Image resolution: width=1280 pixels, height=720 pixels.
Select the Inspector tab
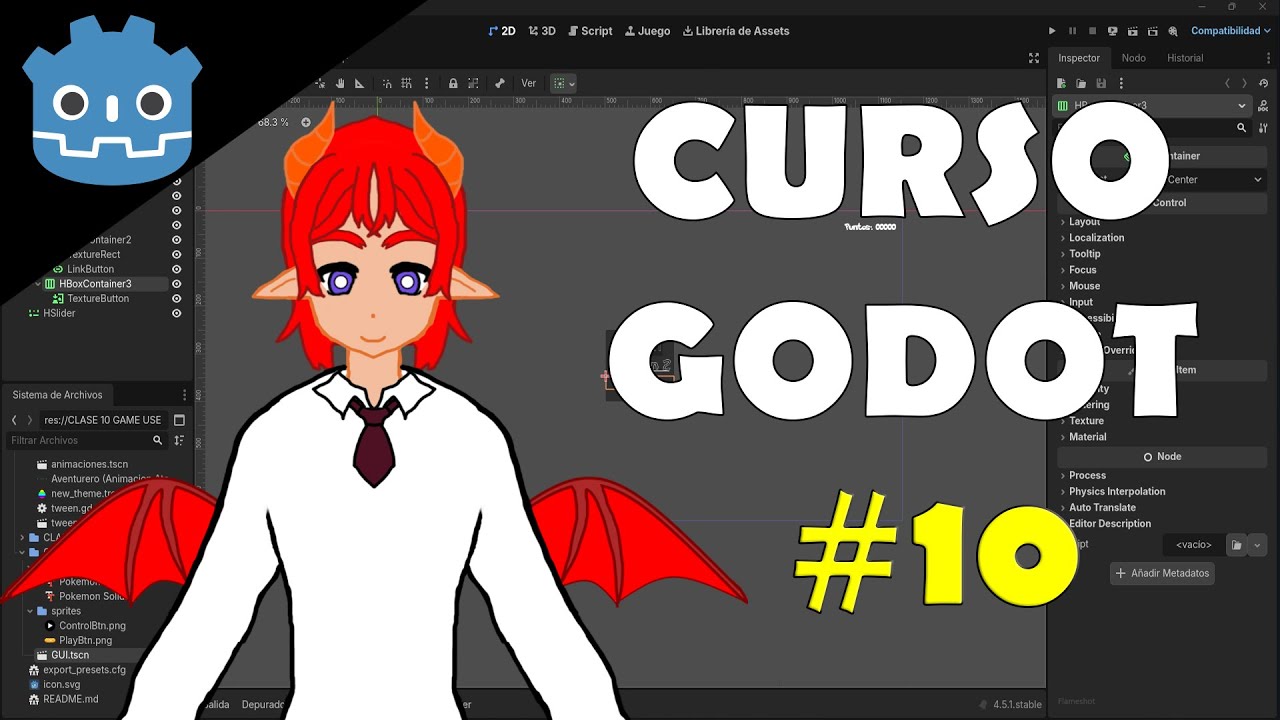1079,58
